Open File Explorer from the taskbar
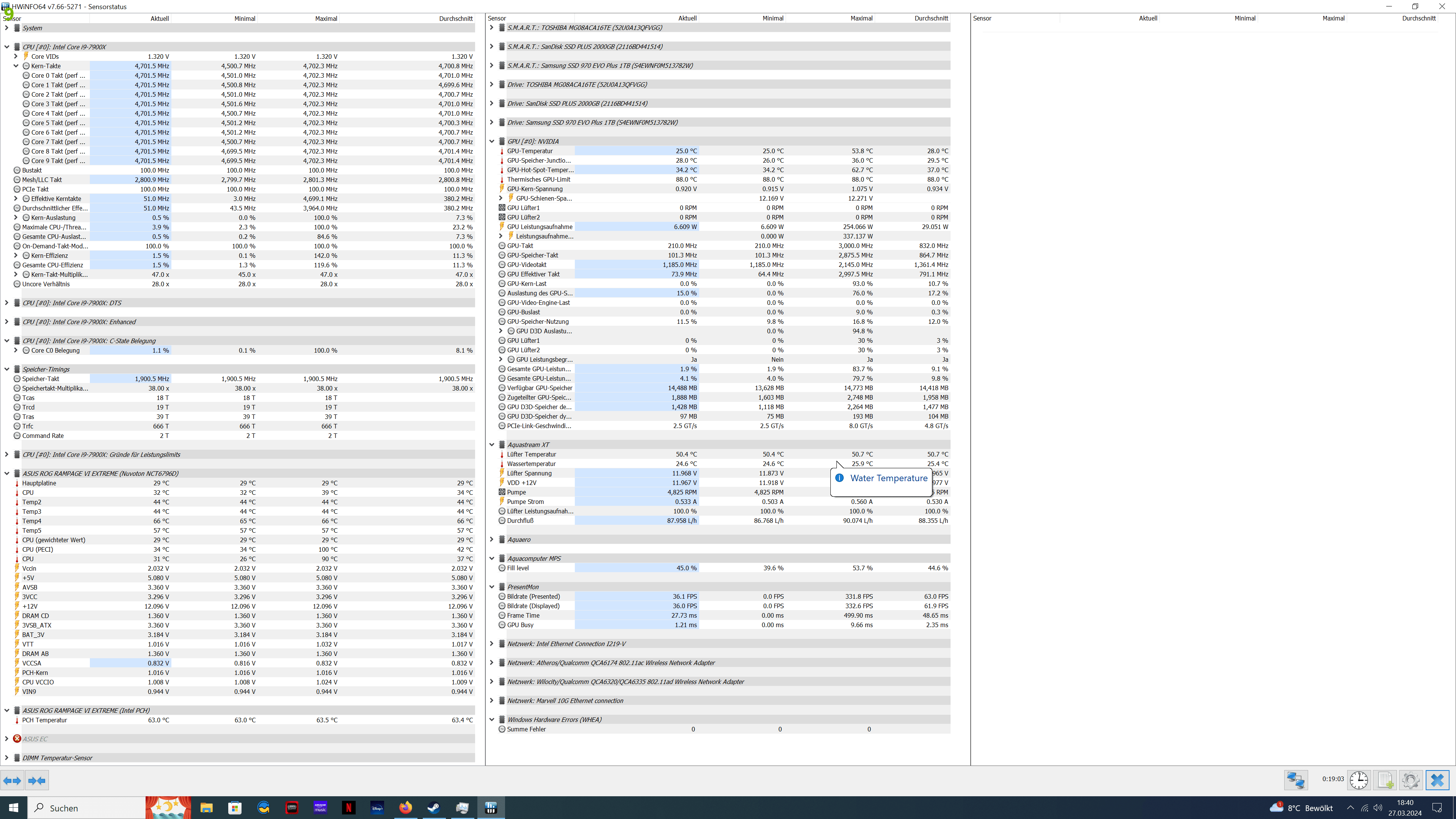 206,808
